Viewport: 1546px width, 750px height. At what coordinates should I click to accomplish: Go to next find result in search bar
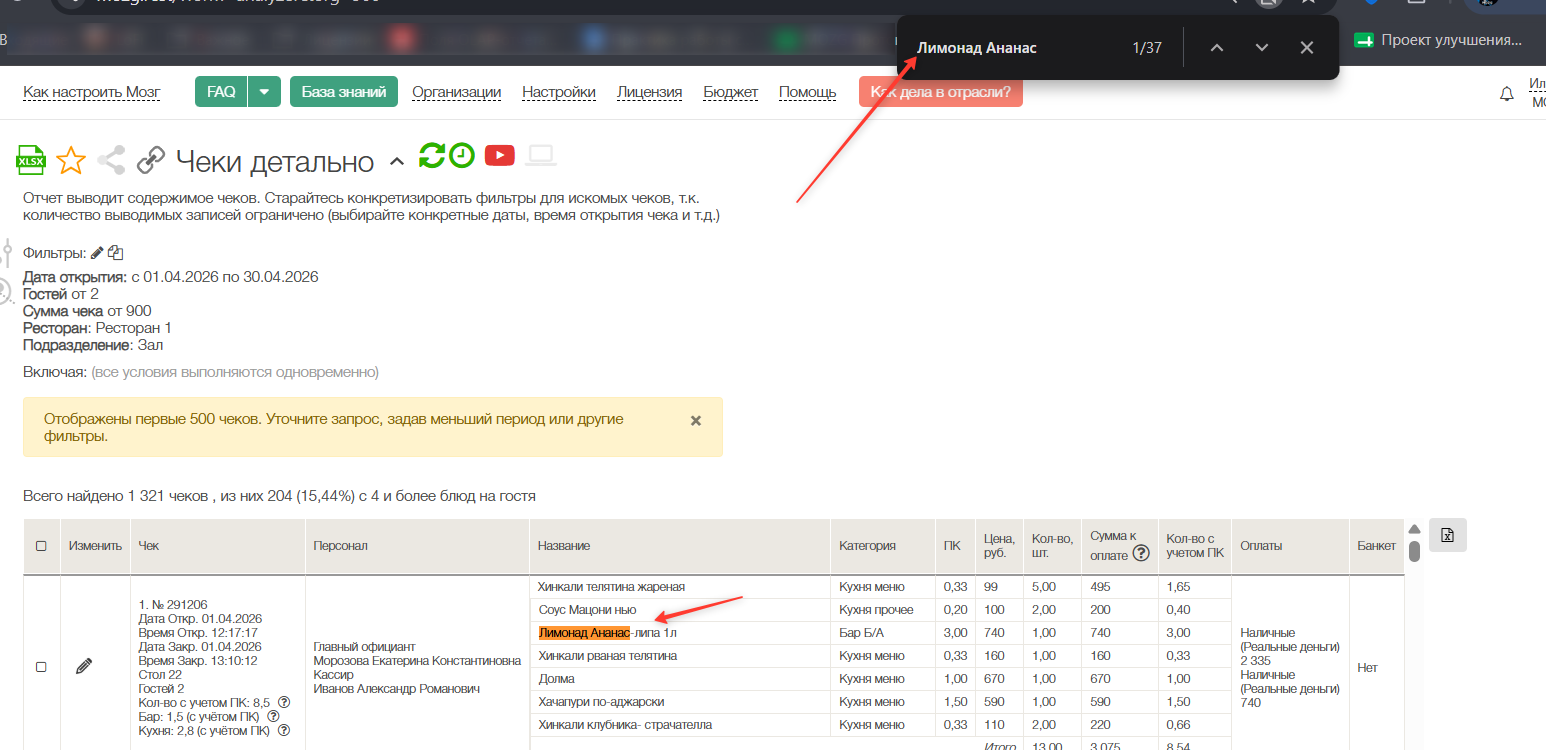tap(1262, 48)
